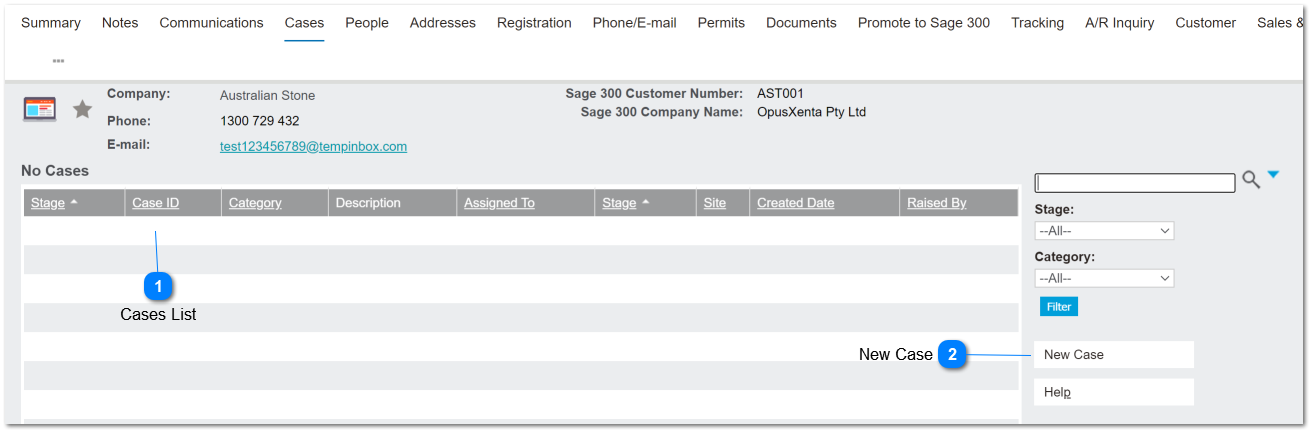Click the OpusXenta Pty Ltd company name
The height and width of the screenshot is (433, 1312).
(x=811, y=112)
